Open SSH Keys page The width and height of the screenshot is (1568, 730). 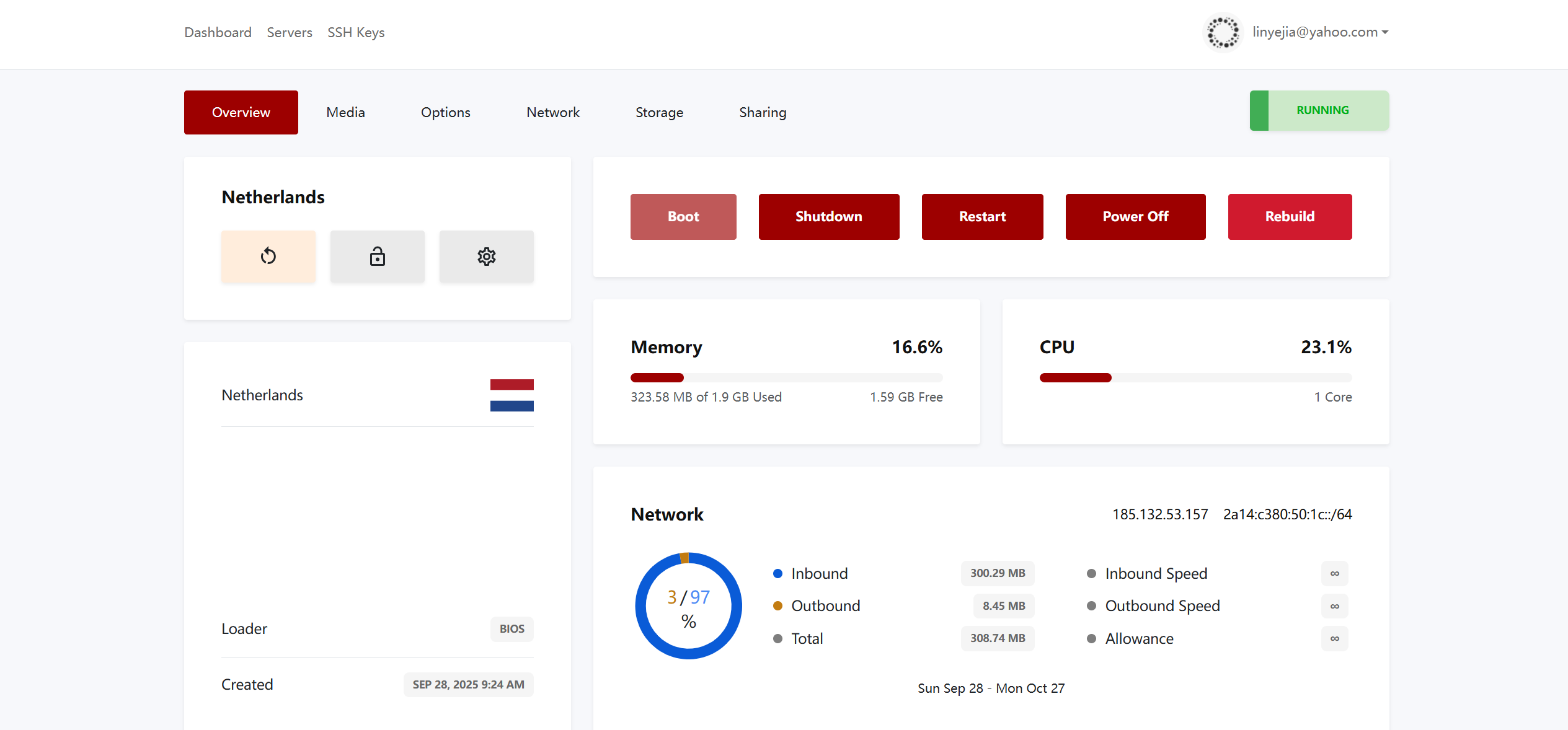(356, 32)
